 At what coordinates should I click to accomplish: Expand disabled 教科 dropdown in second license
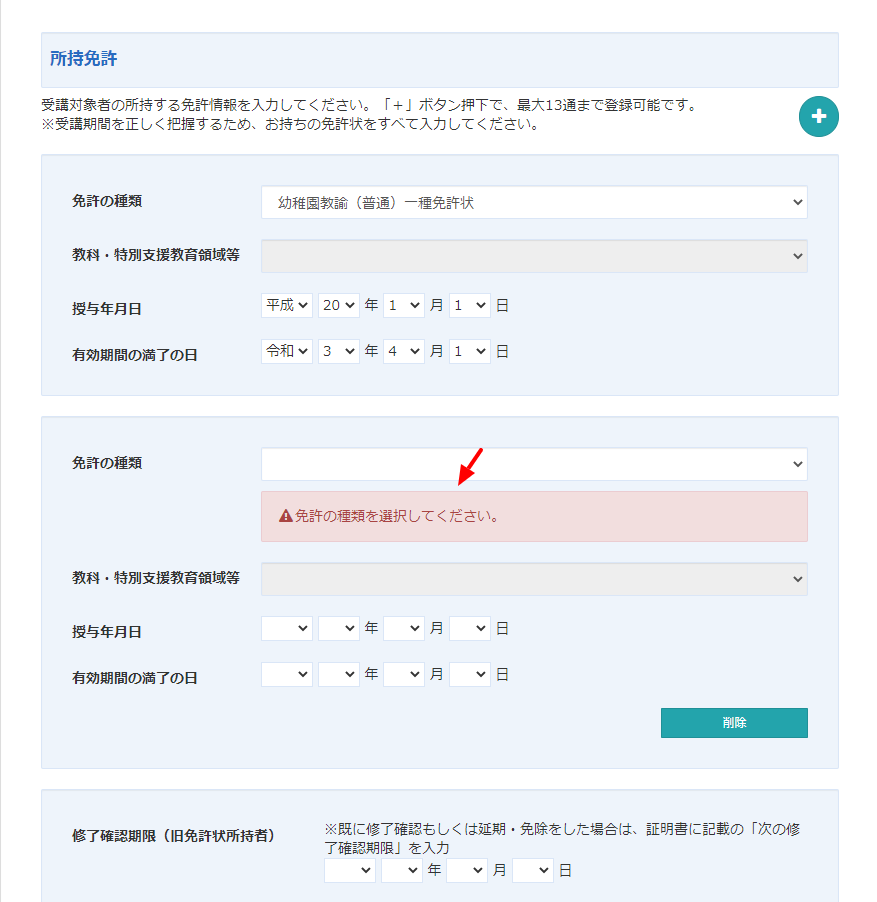click(533, 579)
